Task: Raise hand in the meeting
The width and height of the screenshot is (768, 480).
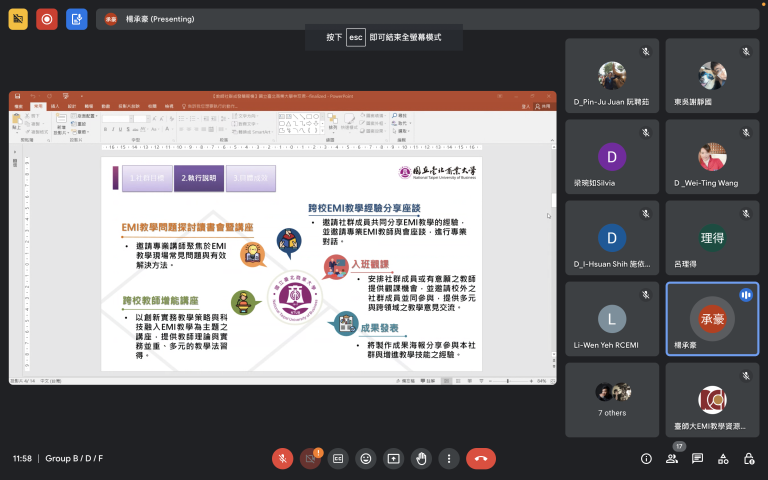Action: coord(421,458)
